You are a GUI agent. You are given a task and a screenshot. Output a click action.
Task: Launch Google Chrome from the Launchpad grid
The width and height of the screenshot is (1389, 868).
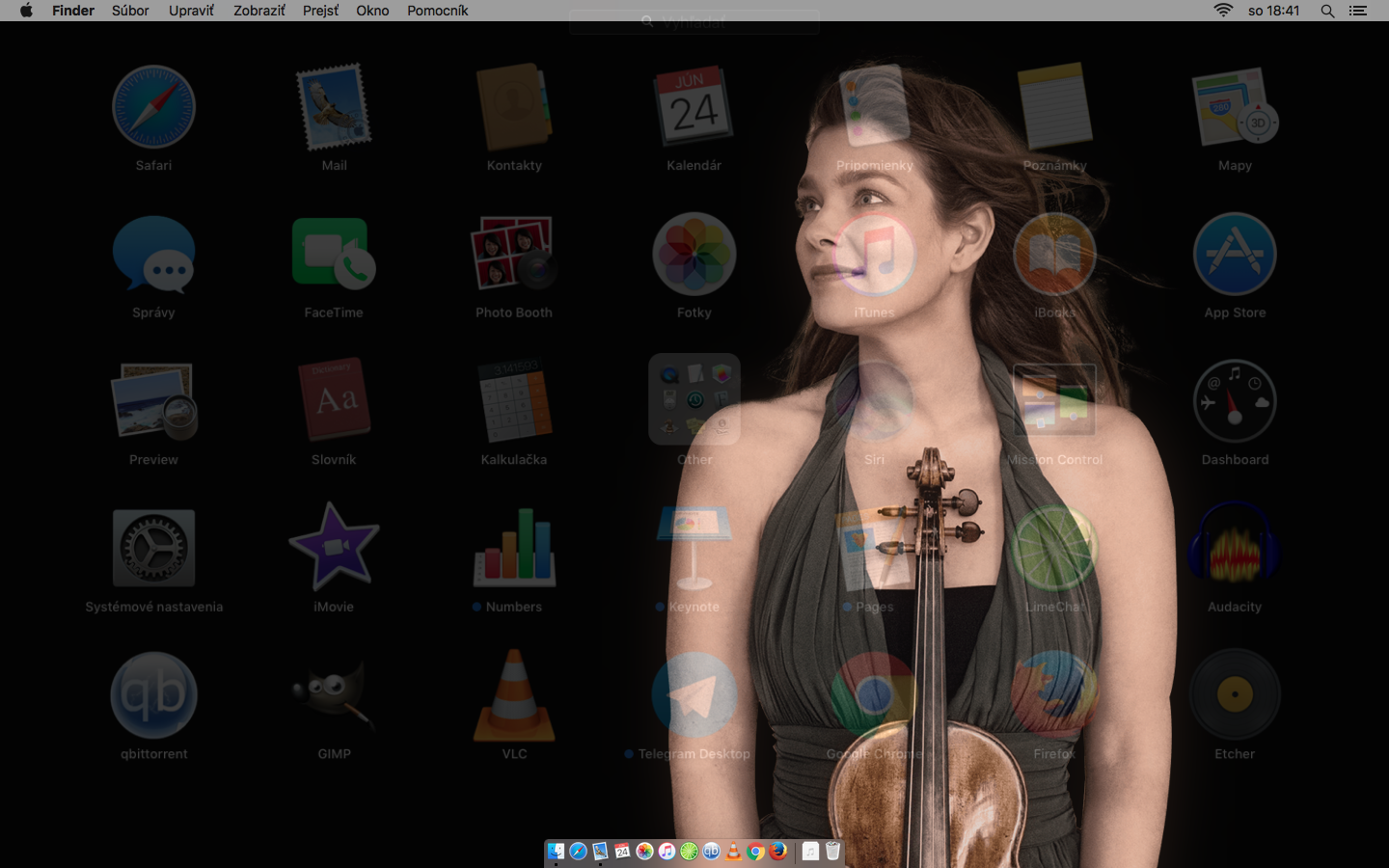pyautogui.click(x=874, y=695)
